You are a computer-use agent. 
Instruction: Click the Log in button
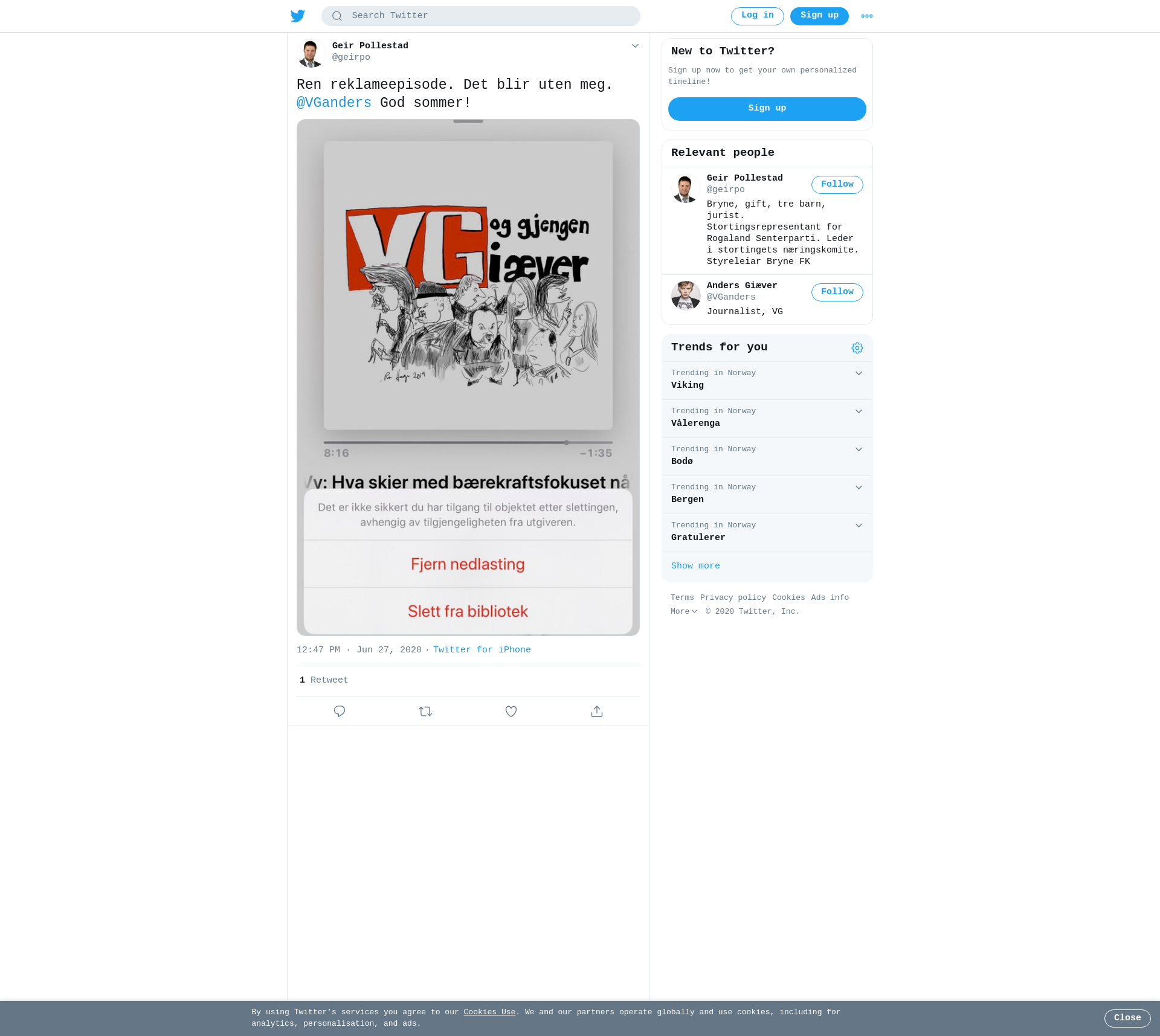(x=758, y=16)
